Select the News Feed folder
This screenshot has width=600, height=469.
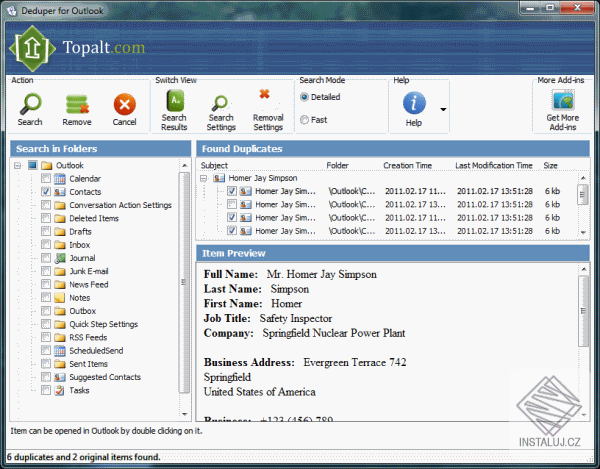89,285
